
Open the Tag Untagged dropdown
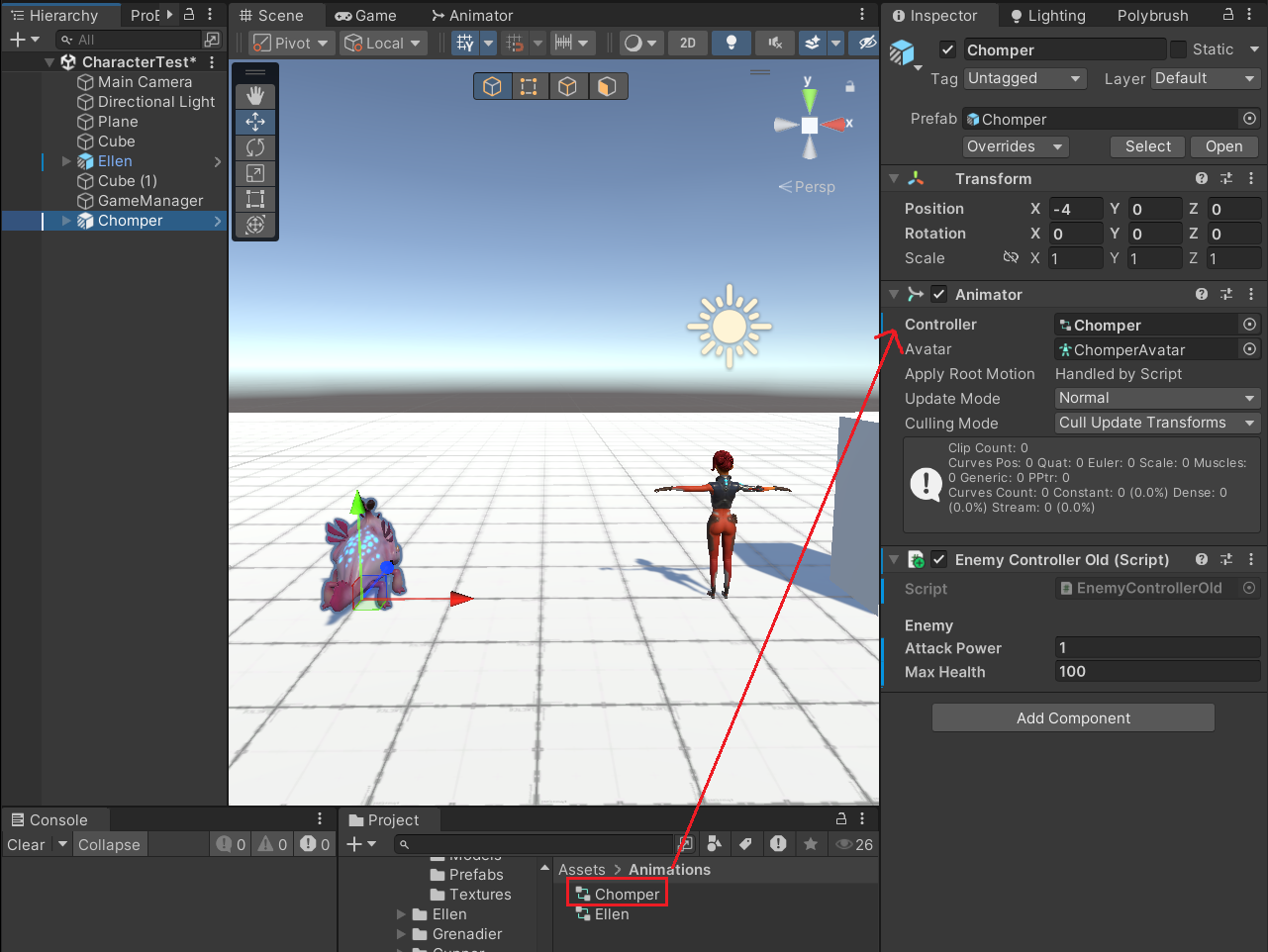coord(1025,78)
